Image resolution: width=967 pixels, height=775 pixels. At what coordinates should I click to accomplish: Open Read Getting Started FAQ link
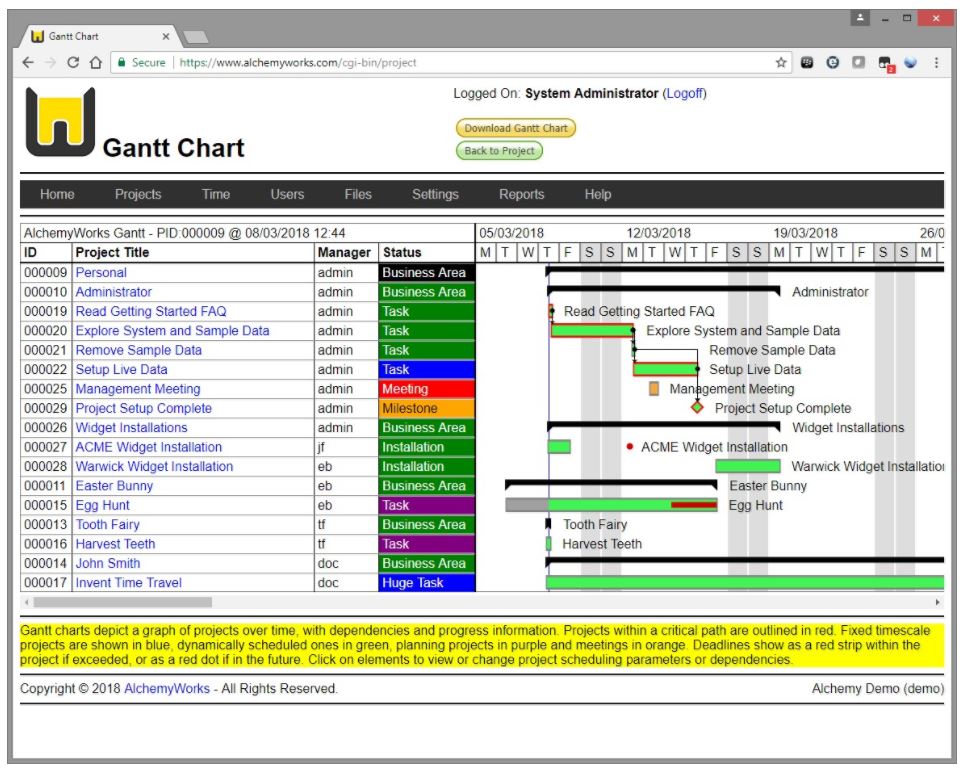coord(151,311)
